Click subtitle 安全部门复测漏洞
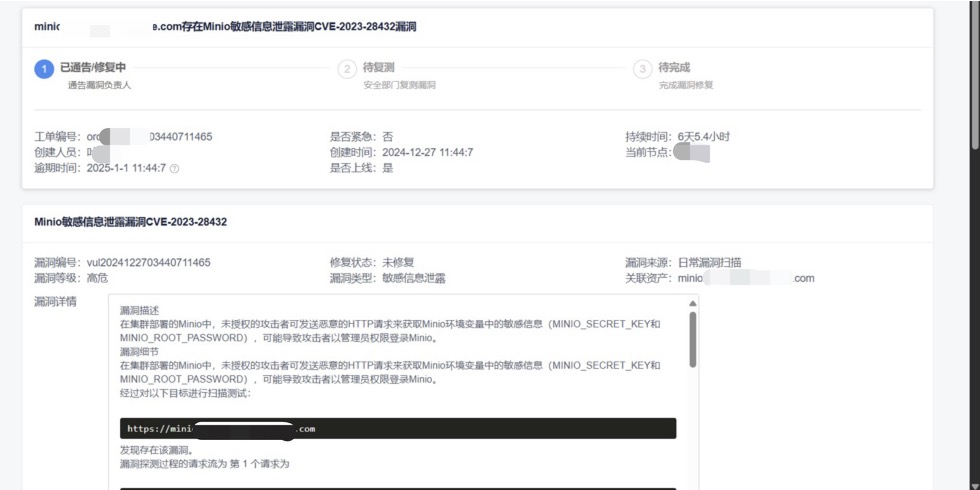This screenshot has height=490, width=980. click(x=399, y=86)
